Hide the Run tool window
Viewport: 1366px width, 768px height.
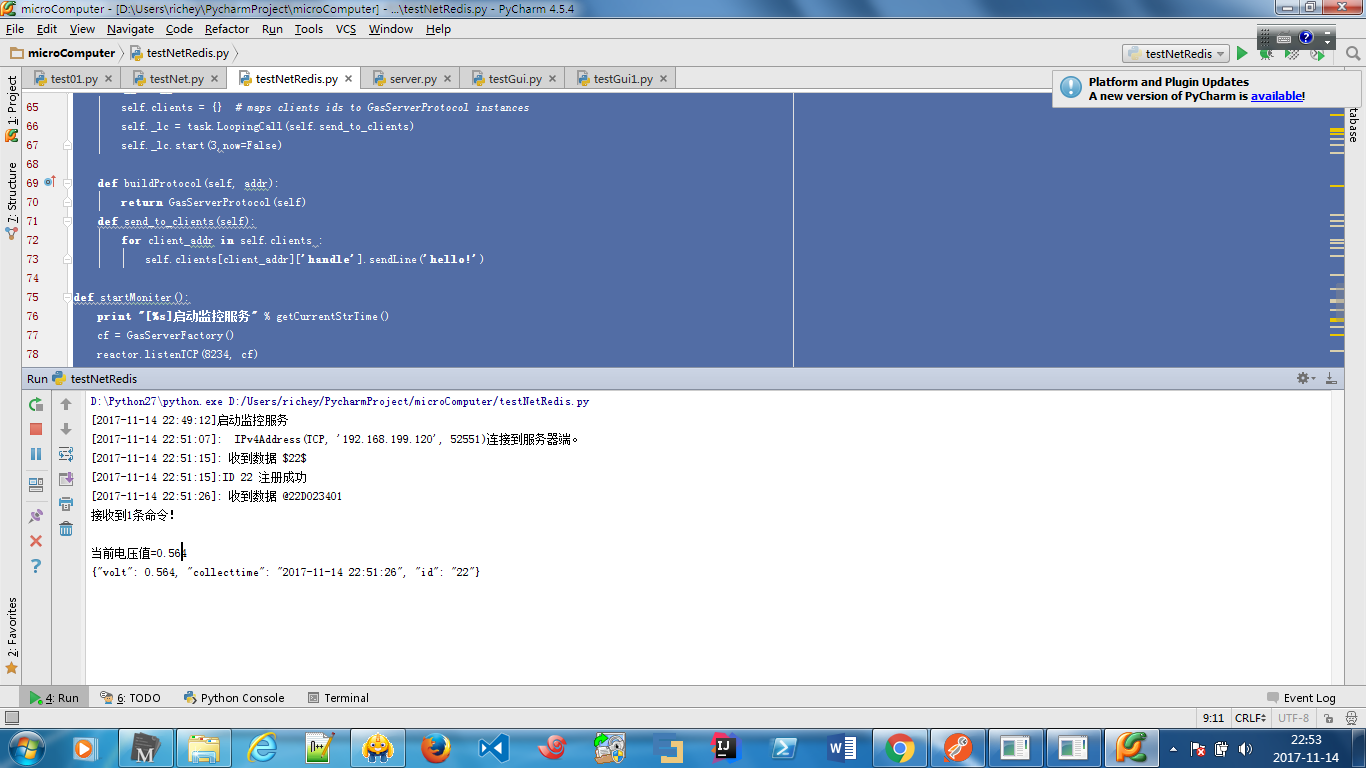tap(1331, 378)
